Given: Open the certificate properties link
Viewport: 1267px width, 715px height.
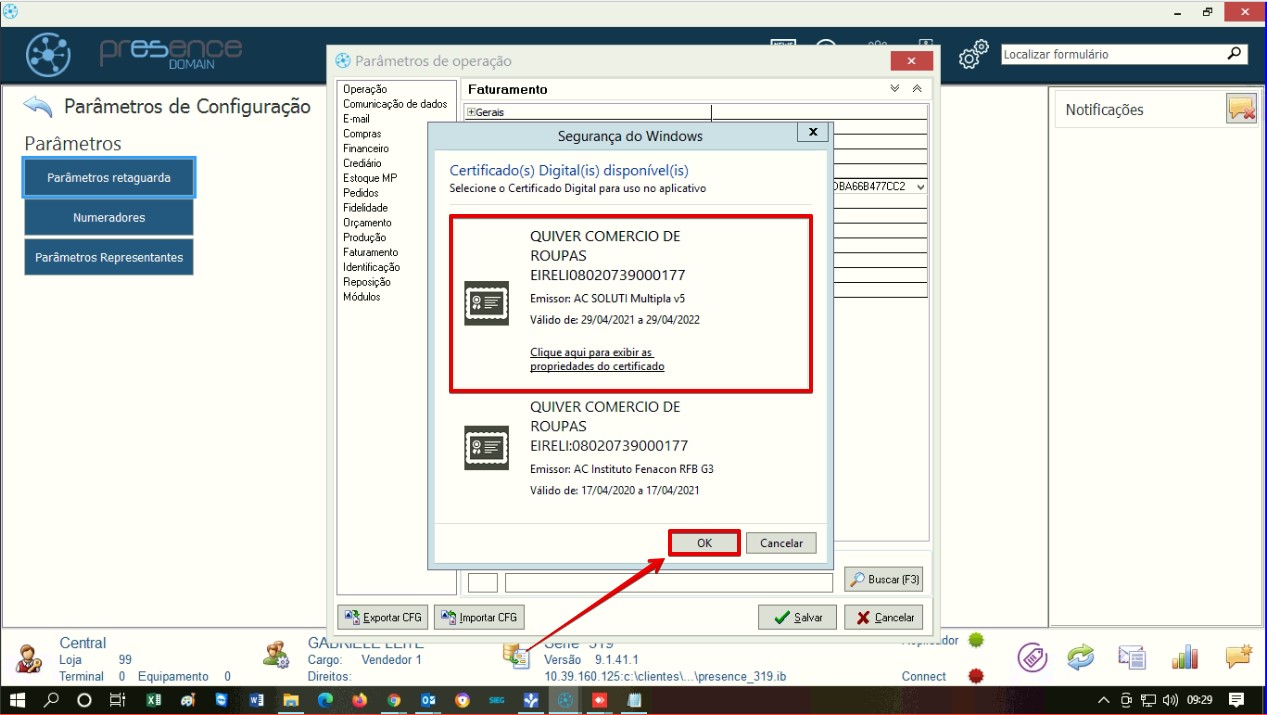Looking at the screenshot, I should (x=597, y=359).
